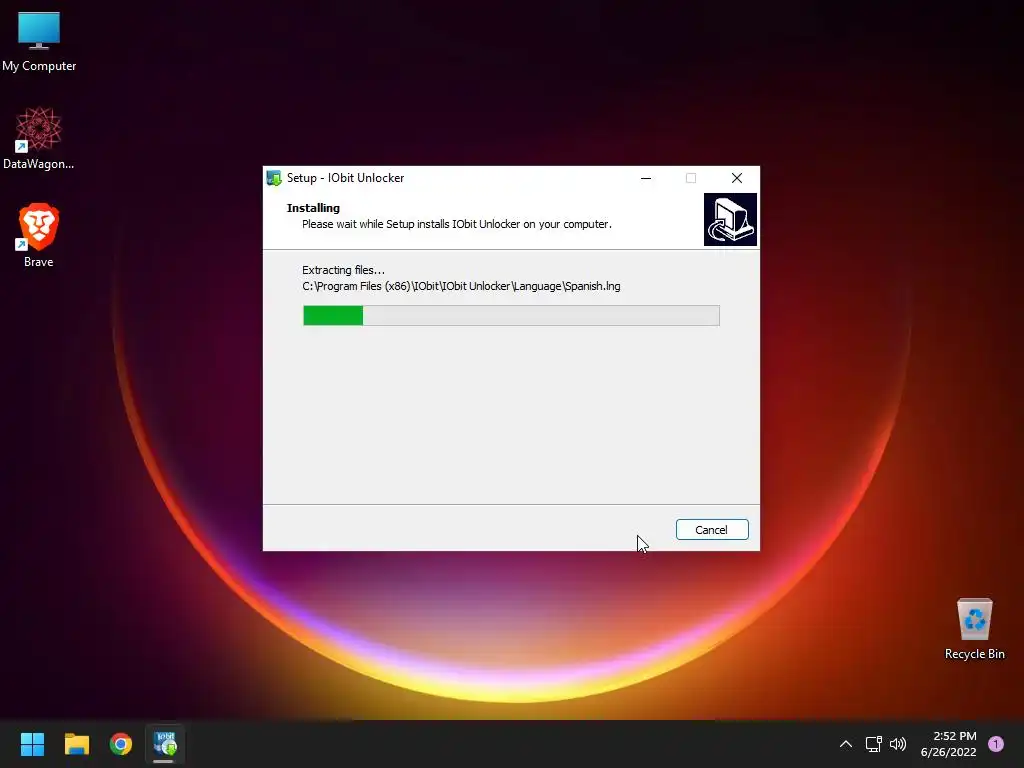The width and height of the screenshot is (1024, 768).
Task: Minimize the IObit Unlocker setup window
Action: click(x=646, y=178)
